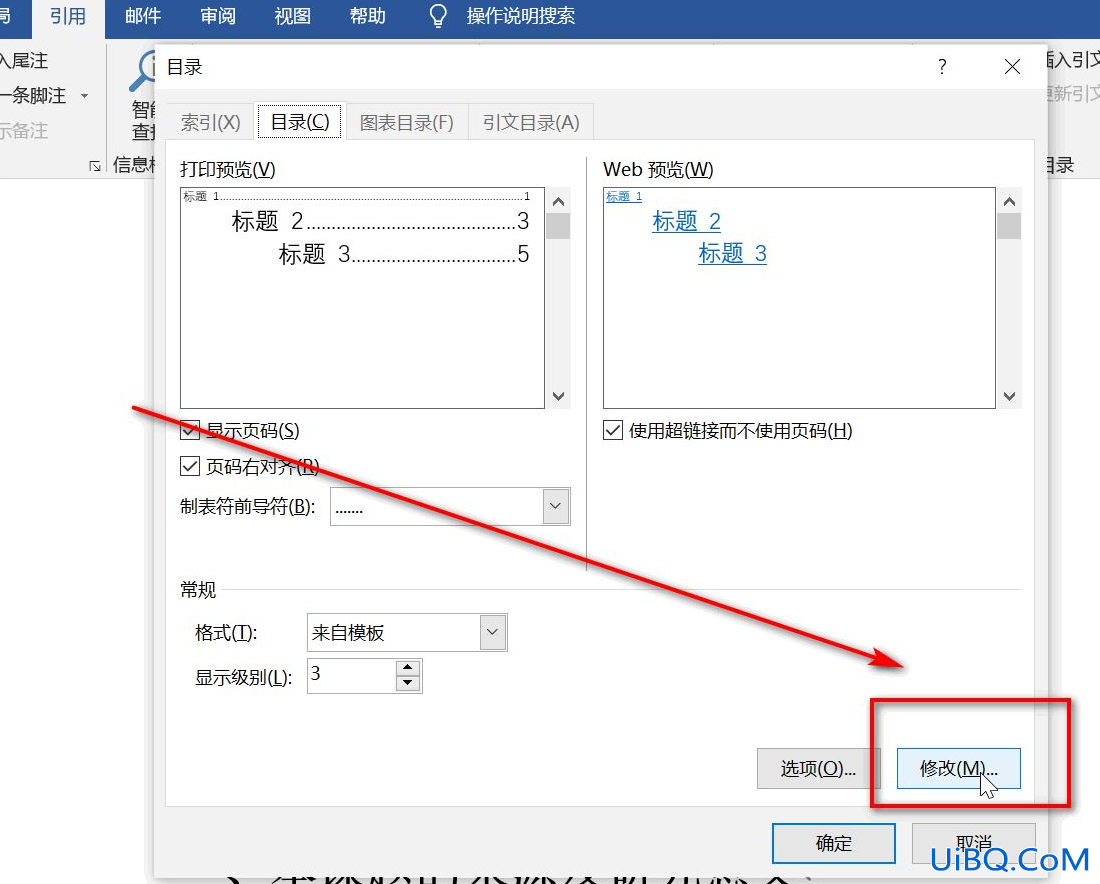Click the smart lookup magnifier icon
The width and height of the screenshot is (1100, 884).
(x=142, y=72)
